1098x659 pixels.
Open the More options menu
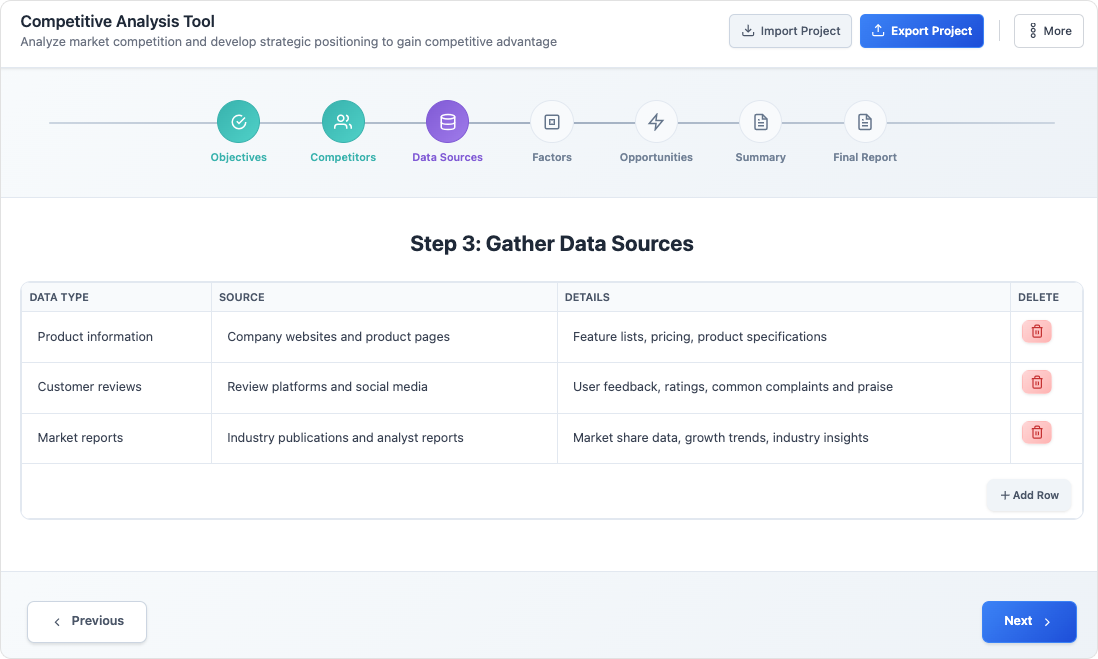[1048, 31]
